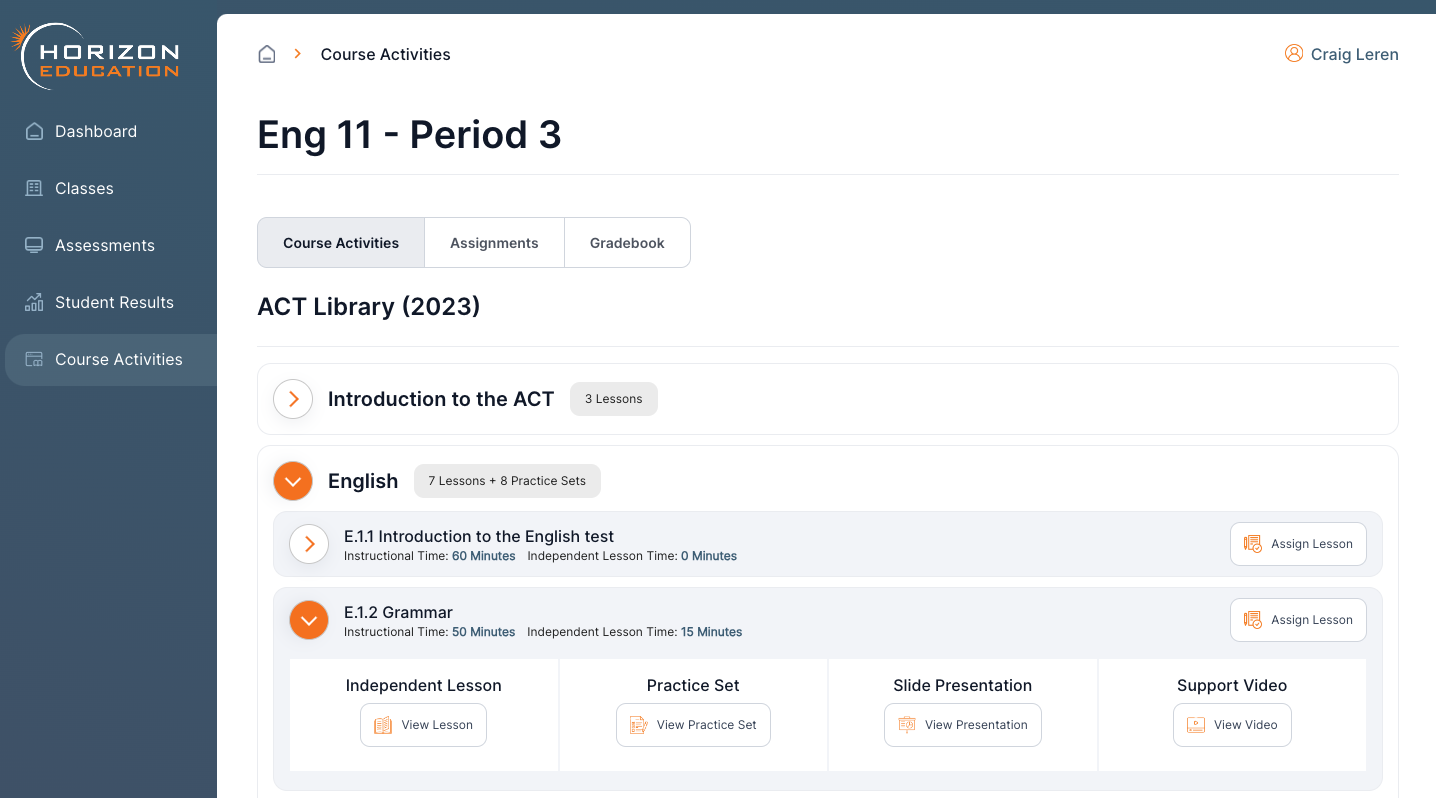Switch to the Gradebook tab

627,243
